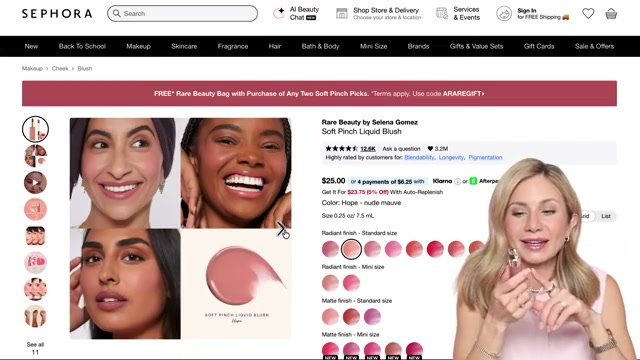Open the Hair menu

click(275, 46)
